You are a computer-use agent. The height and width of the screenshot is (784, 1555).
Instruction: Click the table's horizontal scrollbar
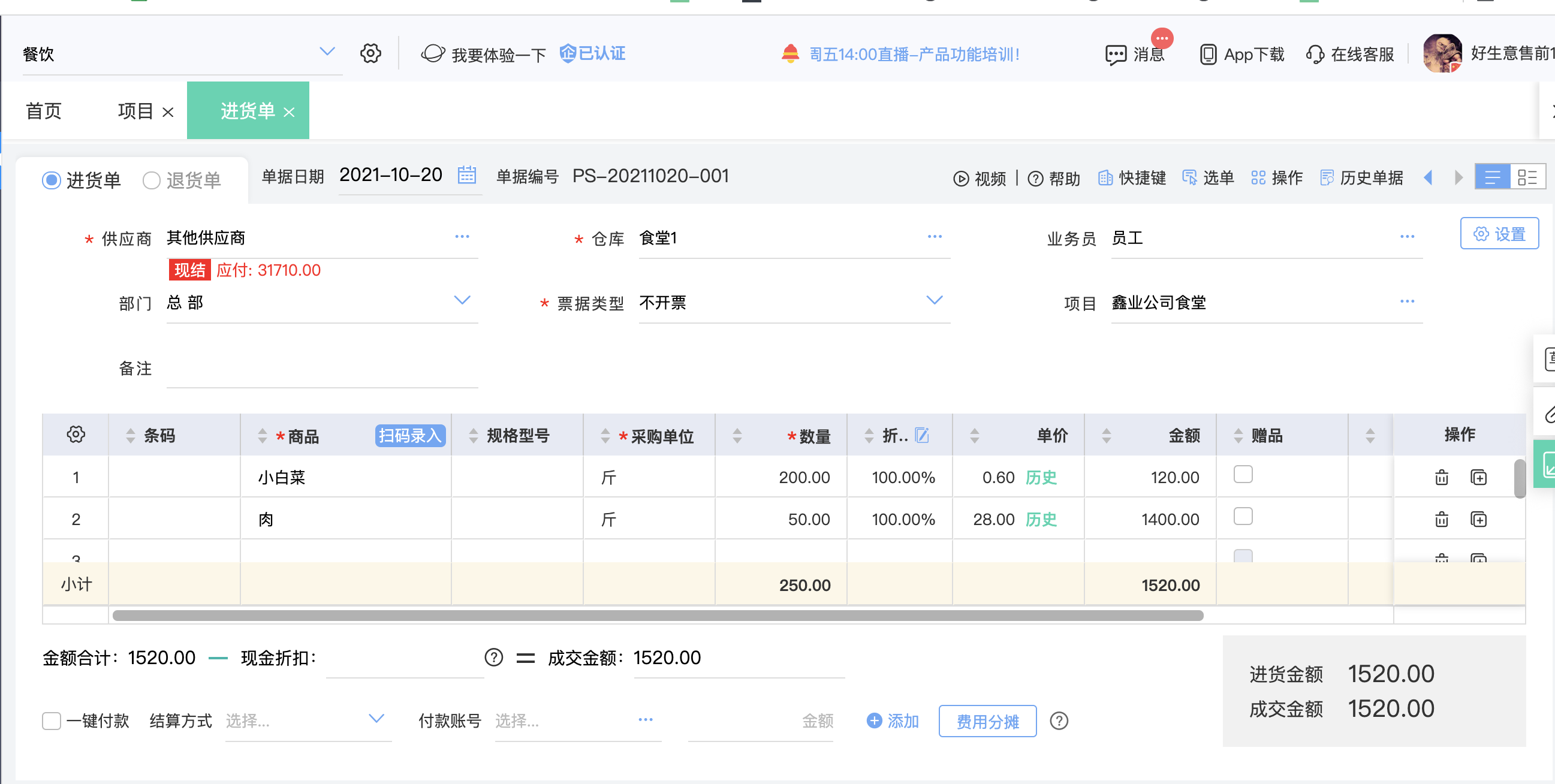tap(658, 616)
